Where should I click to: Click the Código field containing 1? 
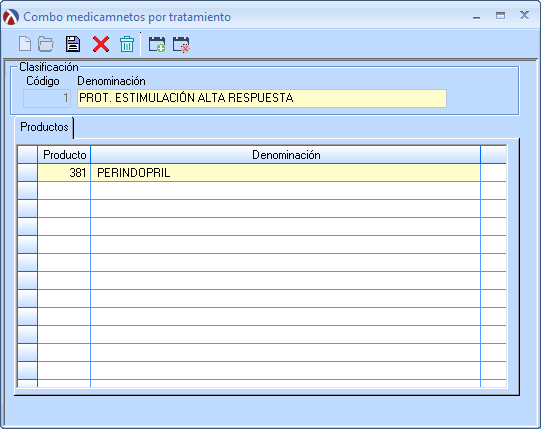coord(47,98)
